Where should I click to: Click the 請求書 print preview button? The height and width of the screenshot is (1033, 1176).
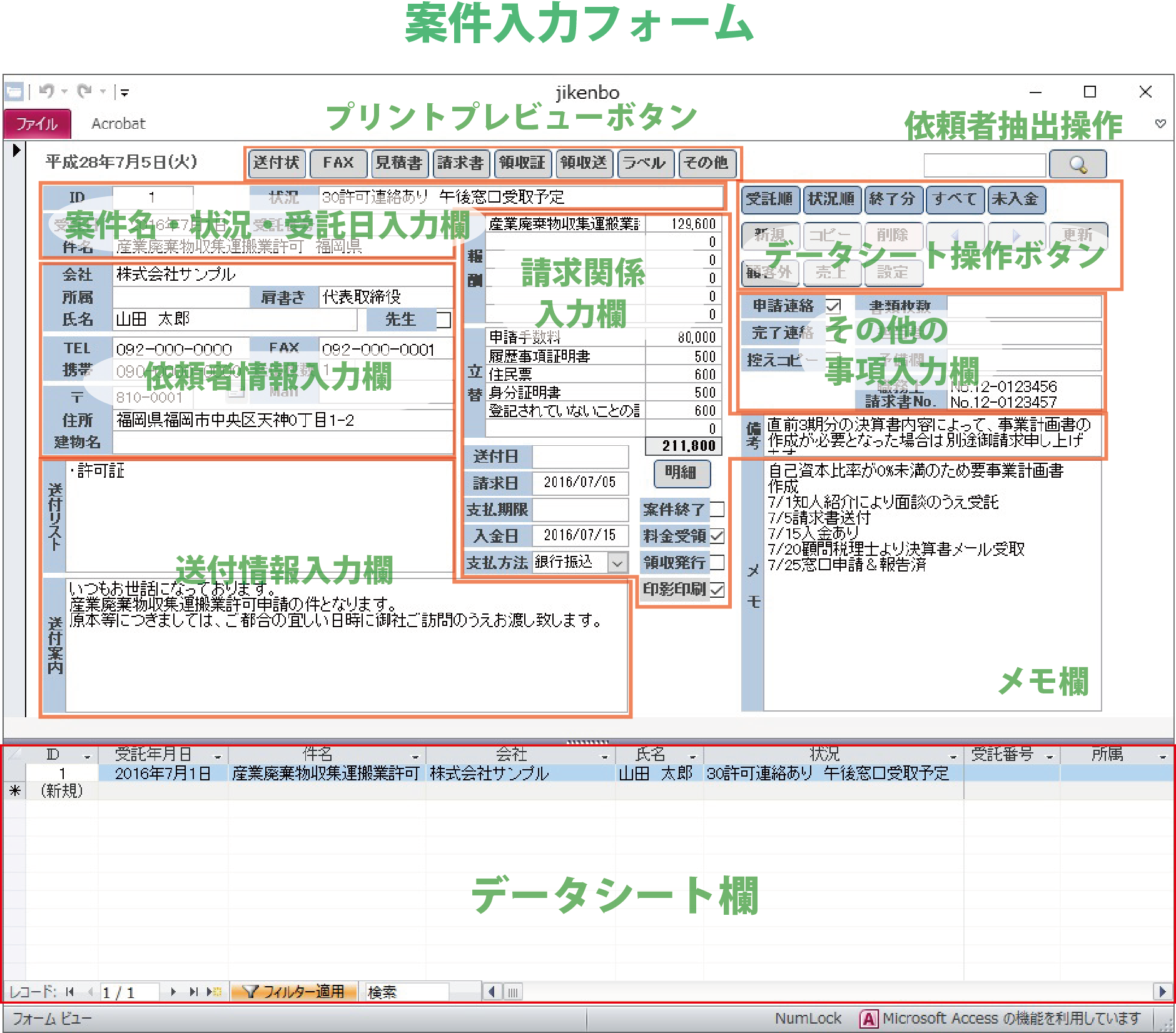460,163
